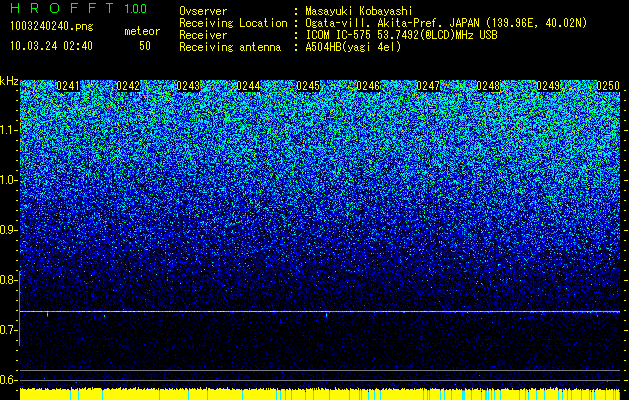
Task: Click the 0.7 frequency axis label
Action: click(x=8, y=330)
